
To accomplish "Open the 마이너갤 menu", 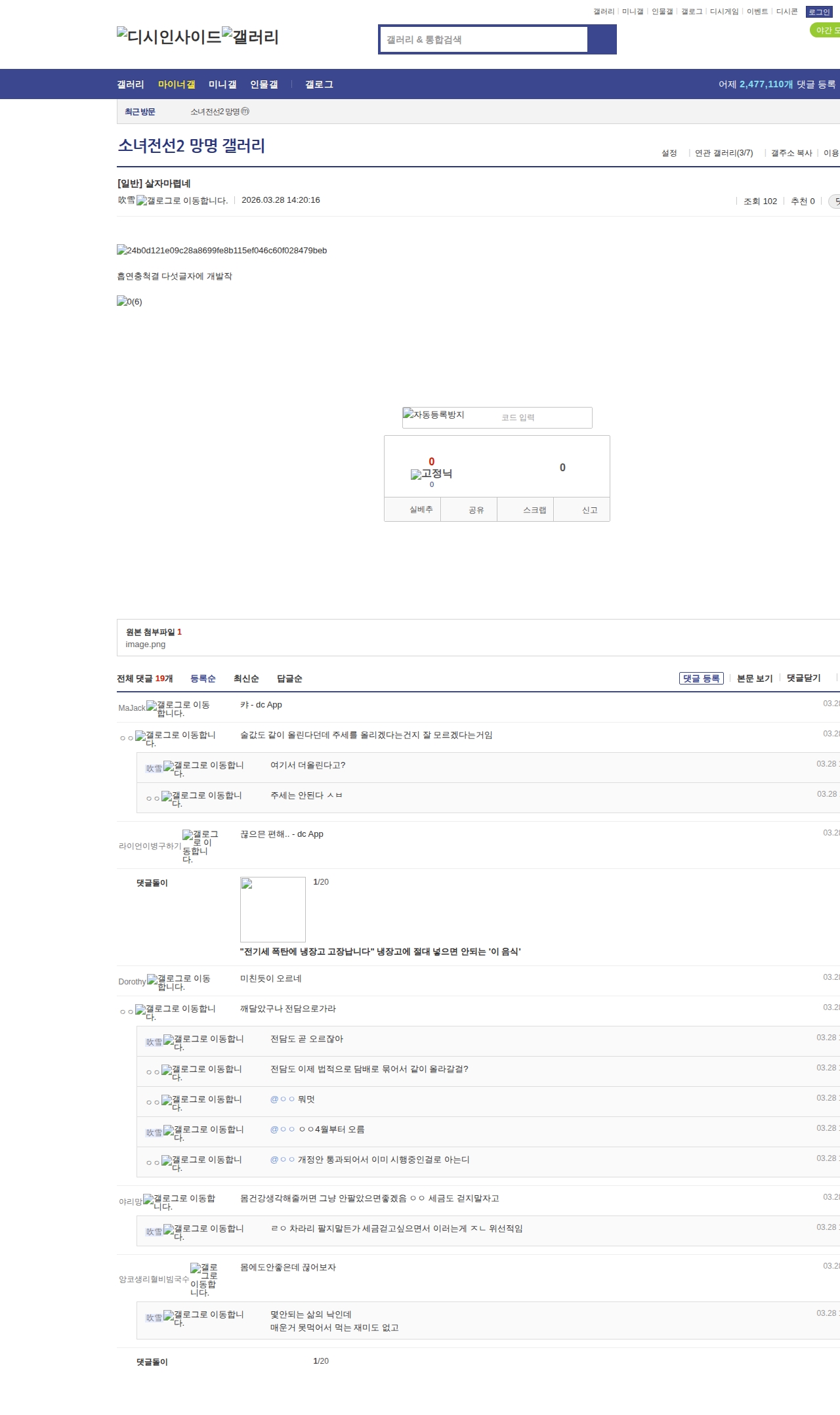I will pyautogui.click(x=177, y=85).
